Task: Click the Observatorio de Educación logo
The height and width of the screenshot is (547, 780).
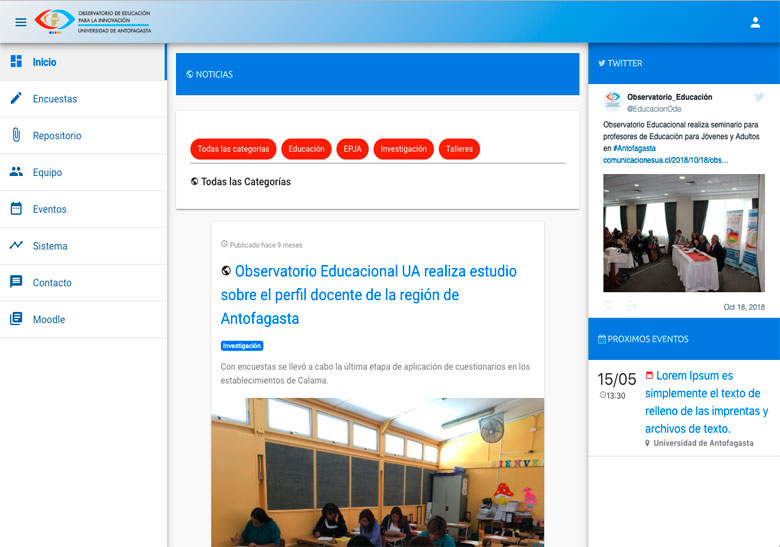Action: click(93, 21)
